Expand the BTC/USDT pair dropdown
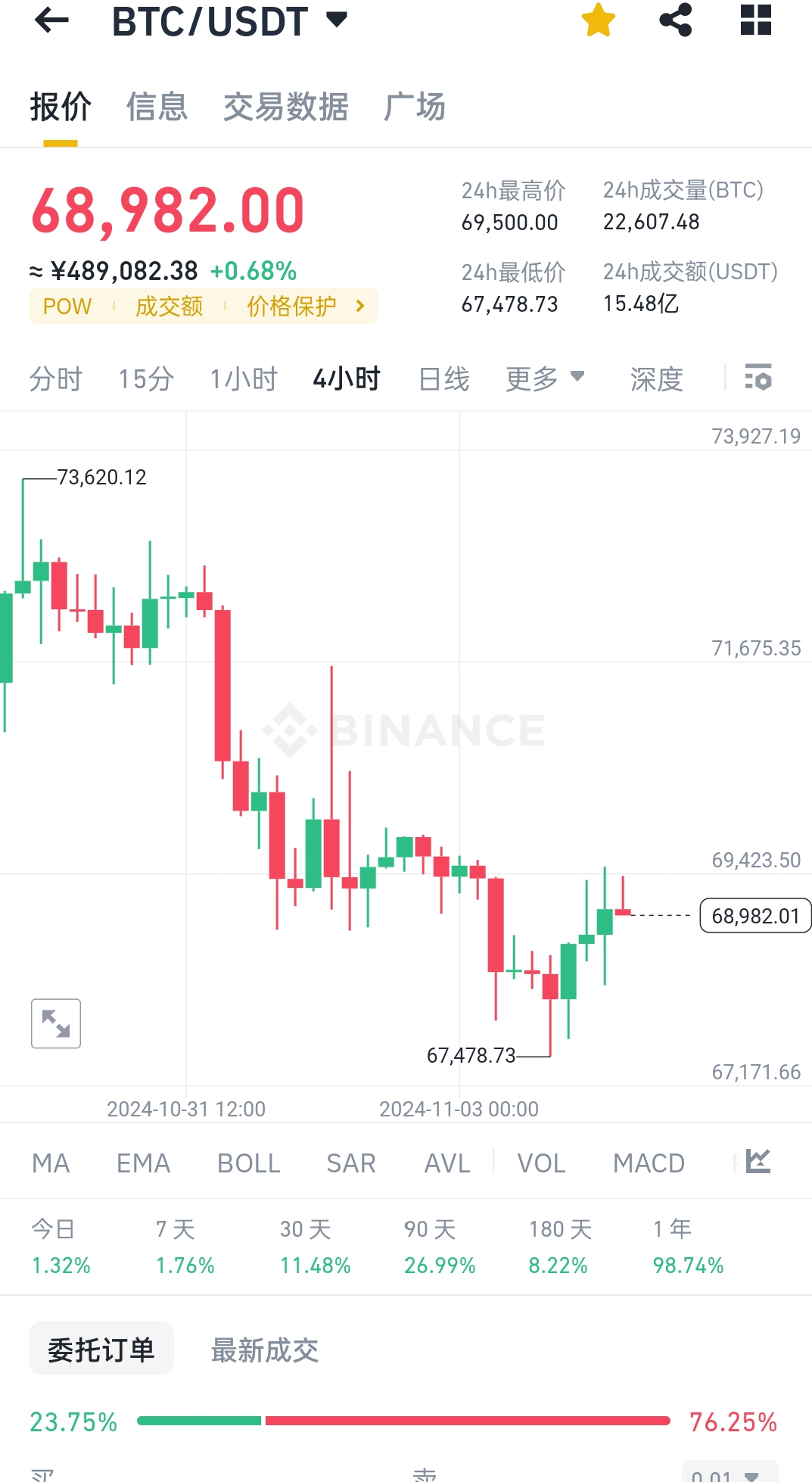The width and height of the screenshot is (812, 1482). (x=337, y=20)
